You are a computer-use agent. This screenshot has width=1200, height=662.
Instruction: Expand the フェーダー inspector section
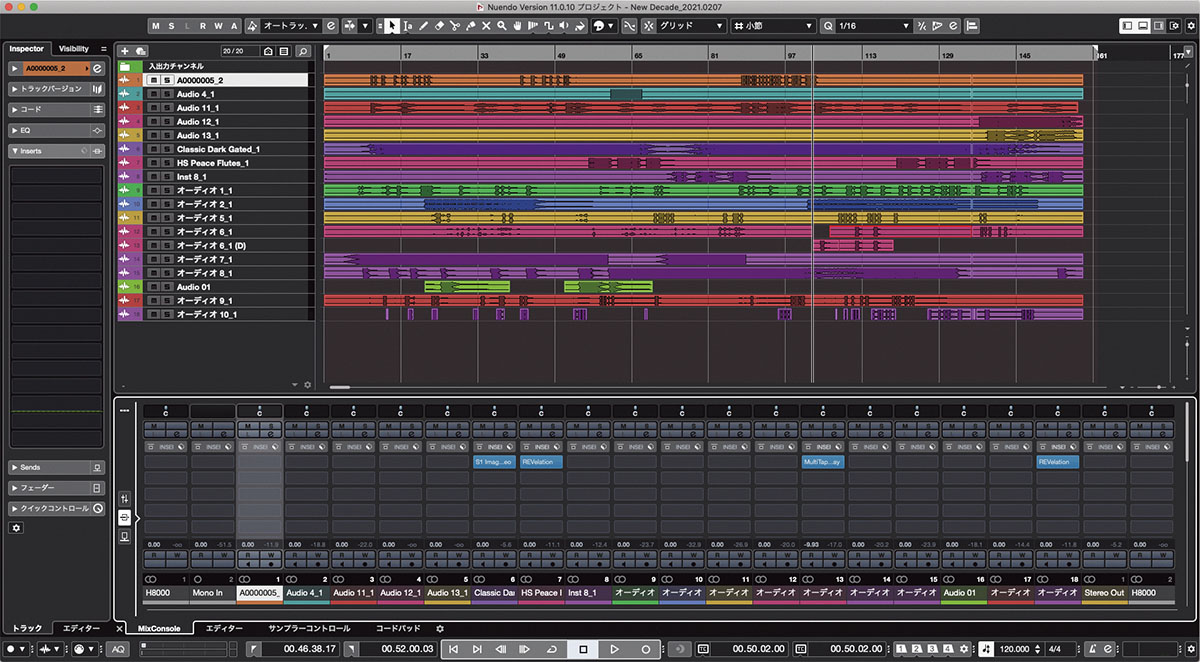click(x=57, y=488)
